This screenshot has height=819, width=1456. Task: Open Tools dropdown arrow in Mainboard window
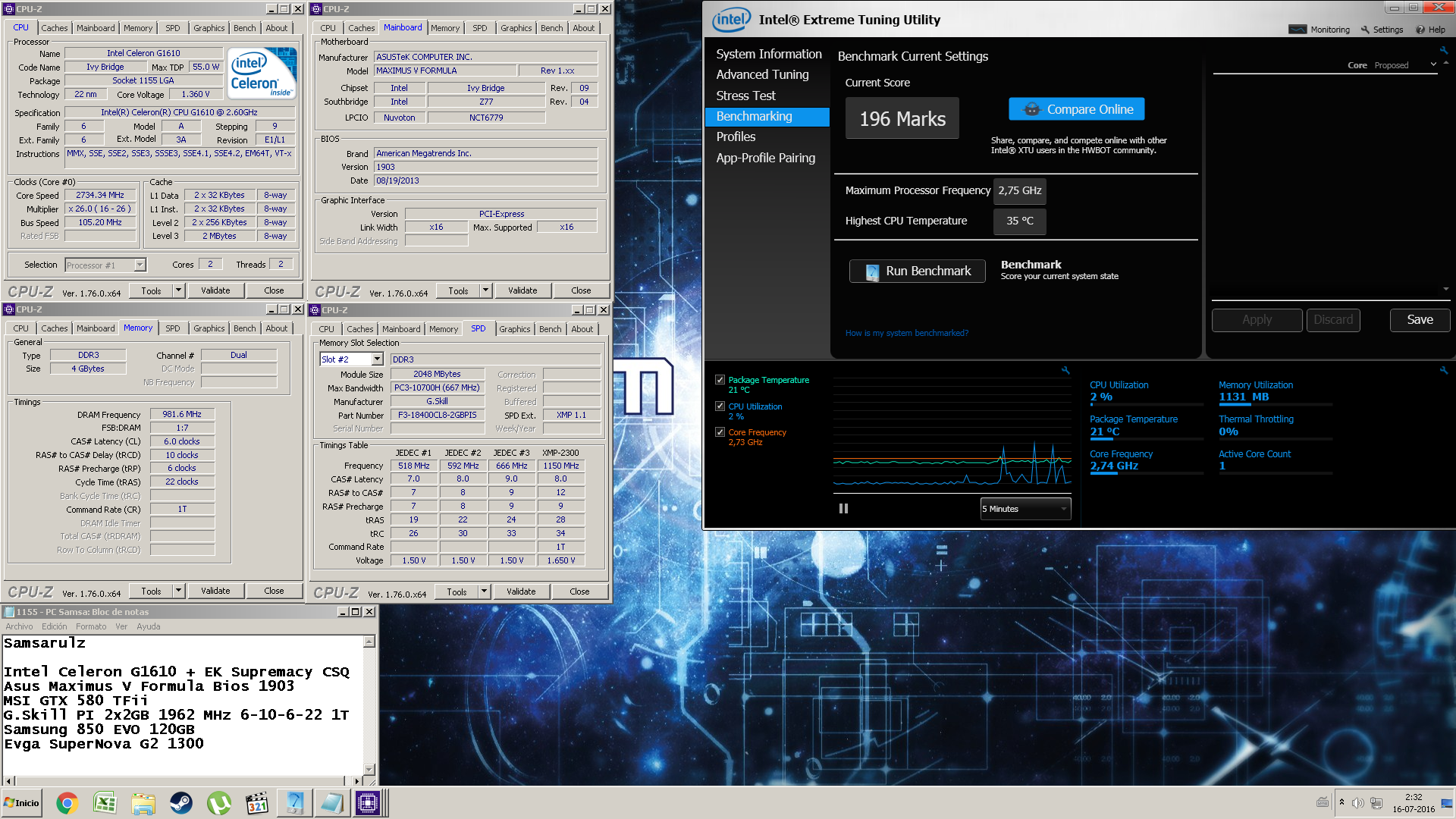[486, 290]
